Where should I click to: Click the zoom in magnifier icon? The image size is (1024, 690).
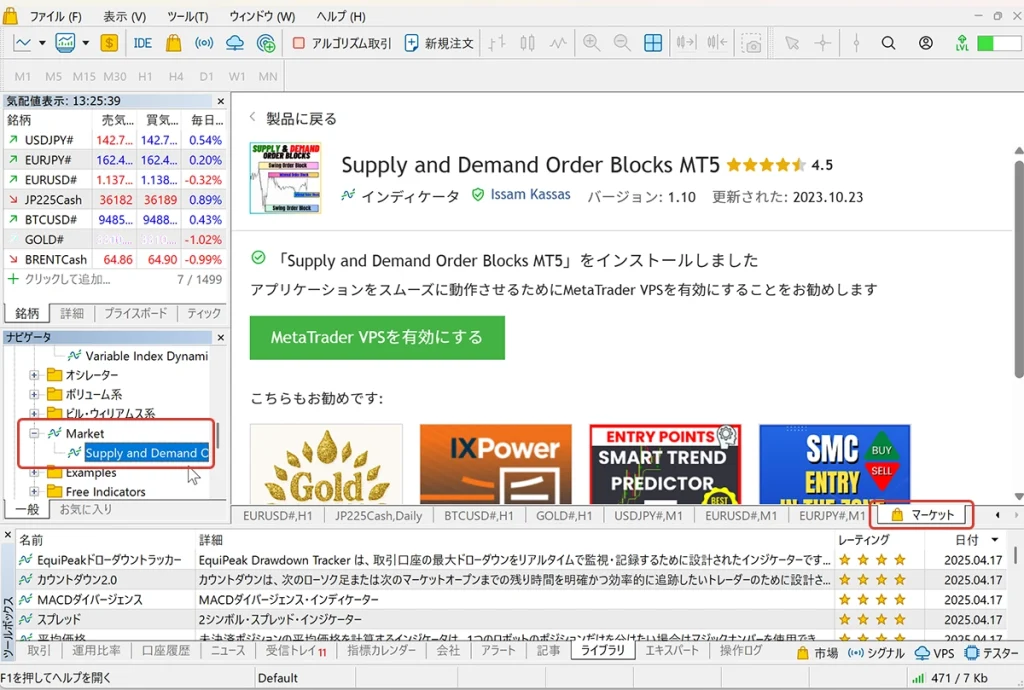592,43
